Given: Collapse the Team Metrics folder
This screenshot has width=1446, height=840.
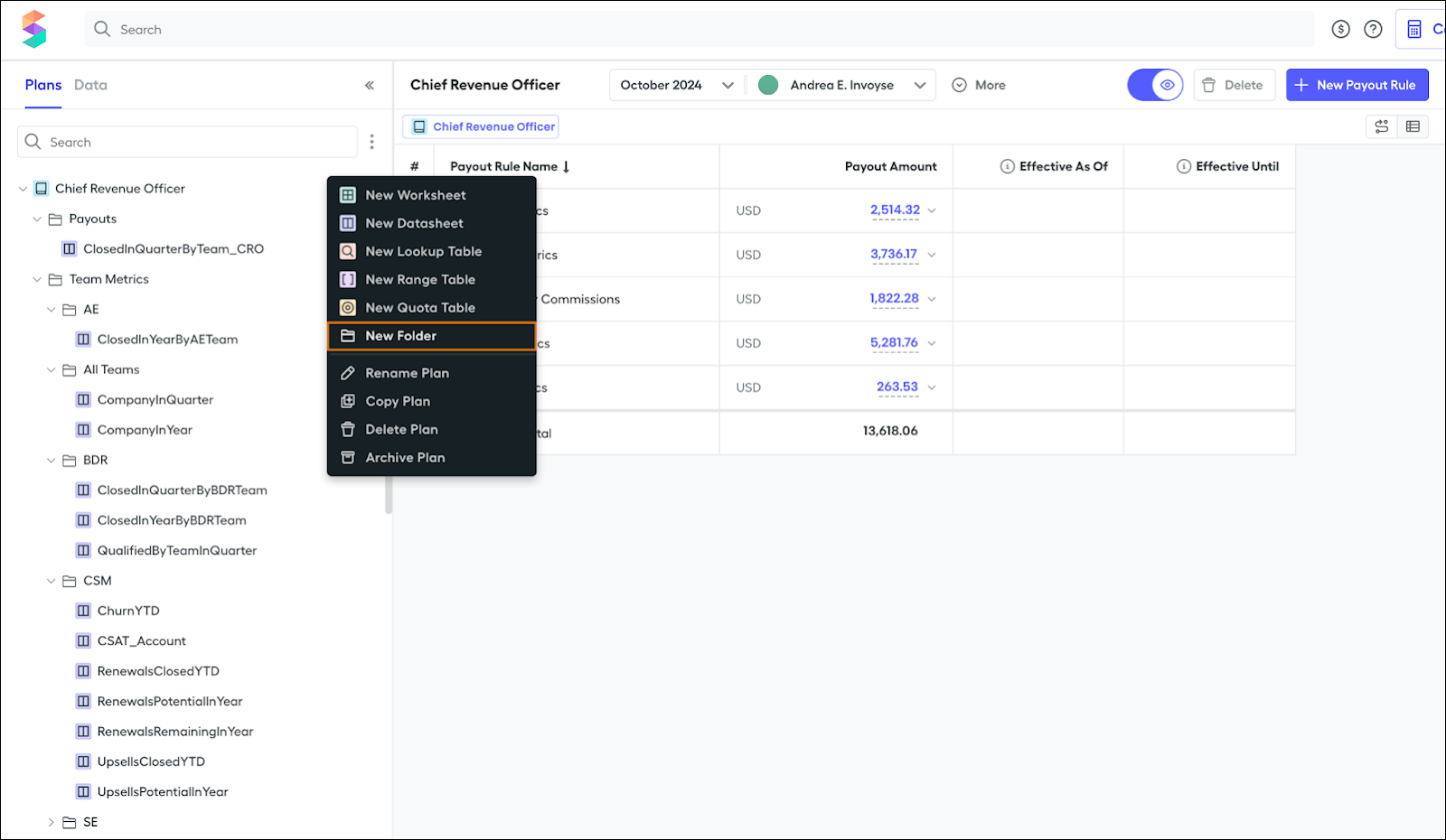Looking at the screenshot, I should coord(37,280).
